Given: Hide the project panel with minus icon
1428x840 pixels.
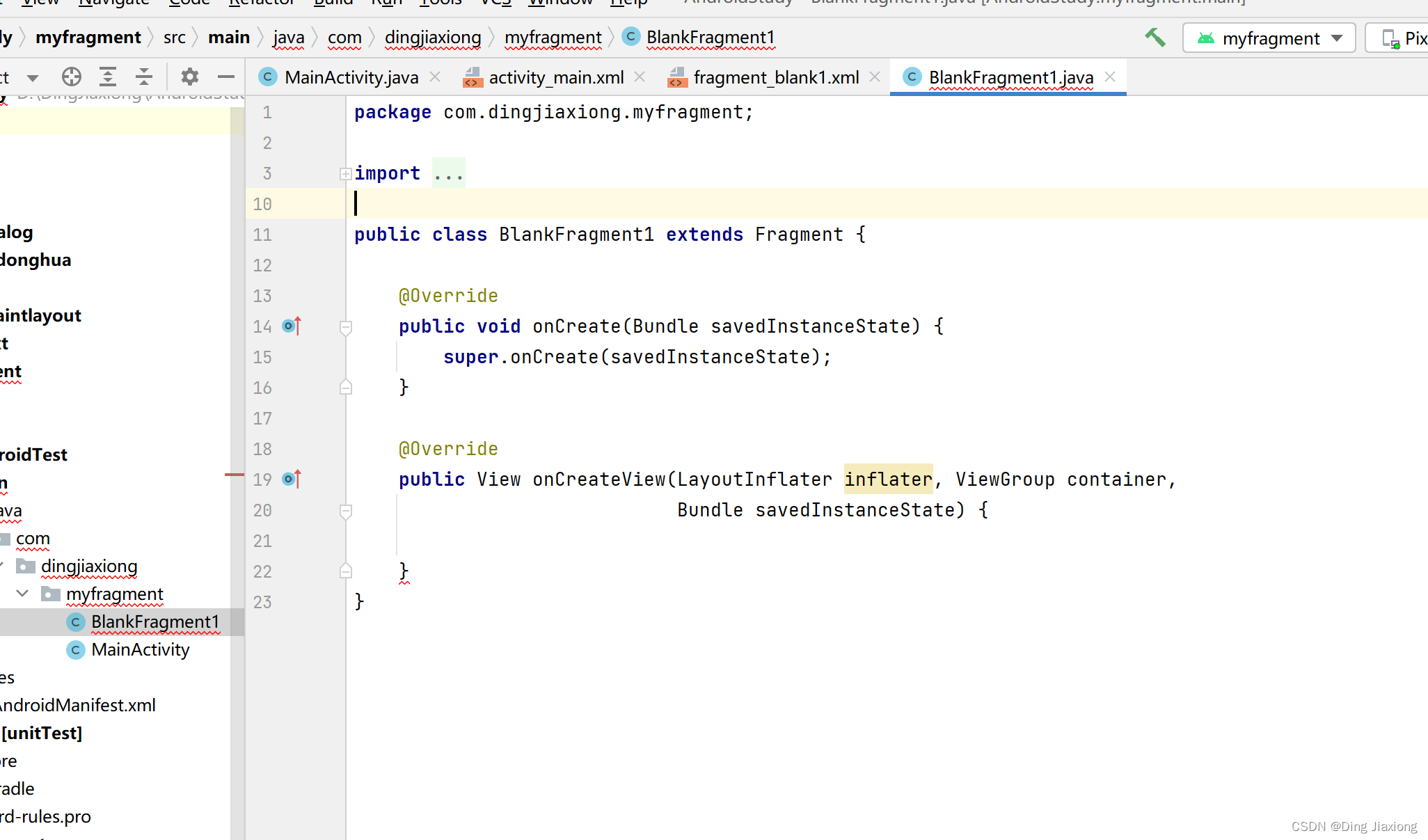Looking at the screenshot, I should [x=225, y=77].
